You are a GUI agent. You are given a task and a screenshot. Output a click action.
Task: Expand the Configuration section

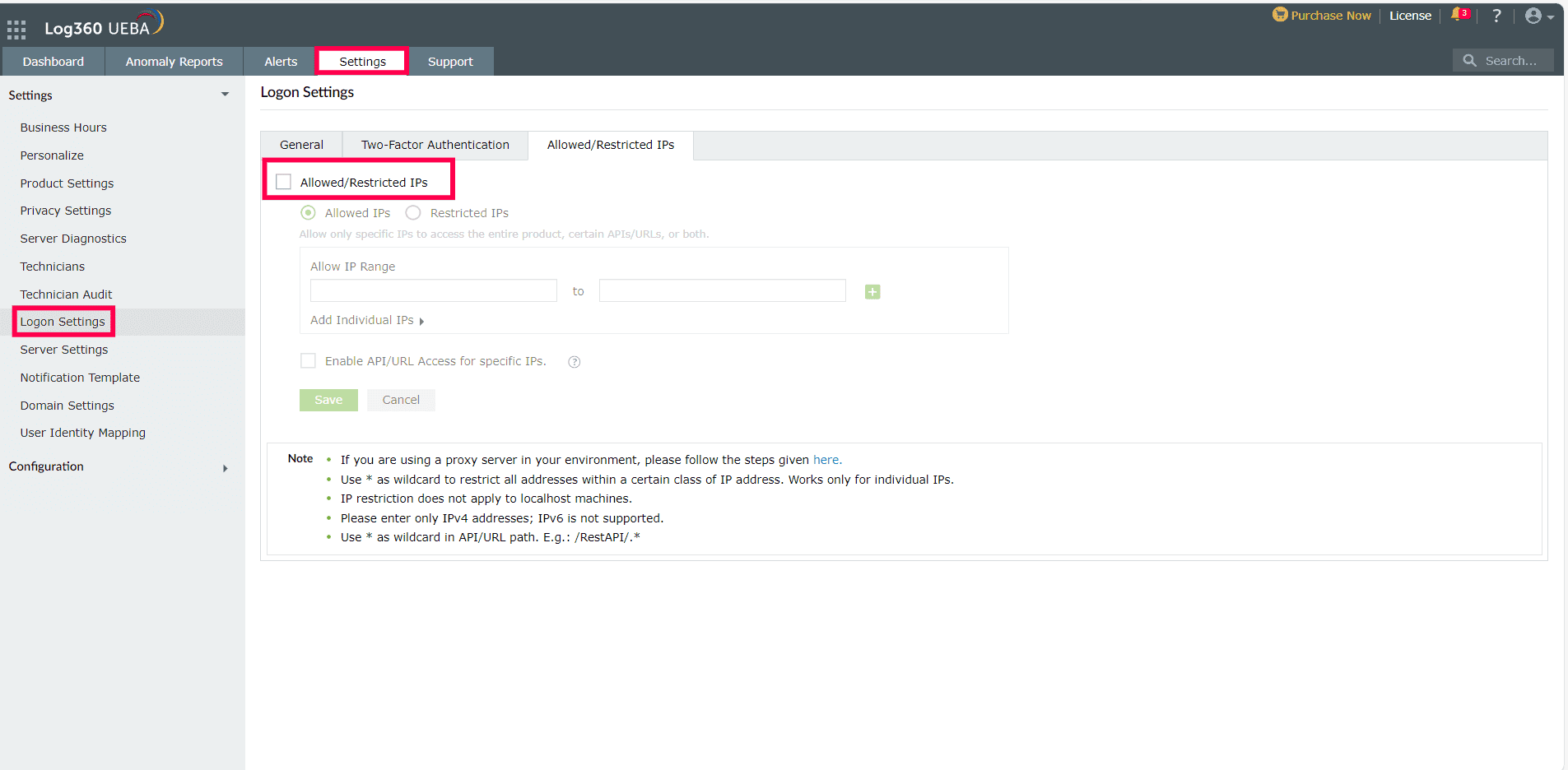[225, 468]
